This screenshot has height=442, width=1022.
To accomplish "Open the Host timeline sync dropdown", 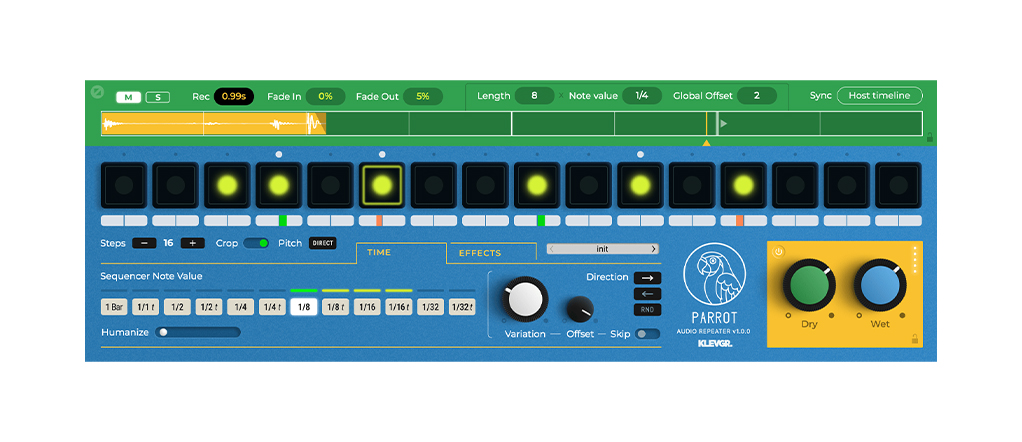I will tap(879, 96).
